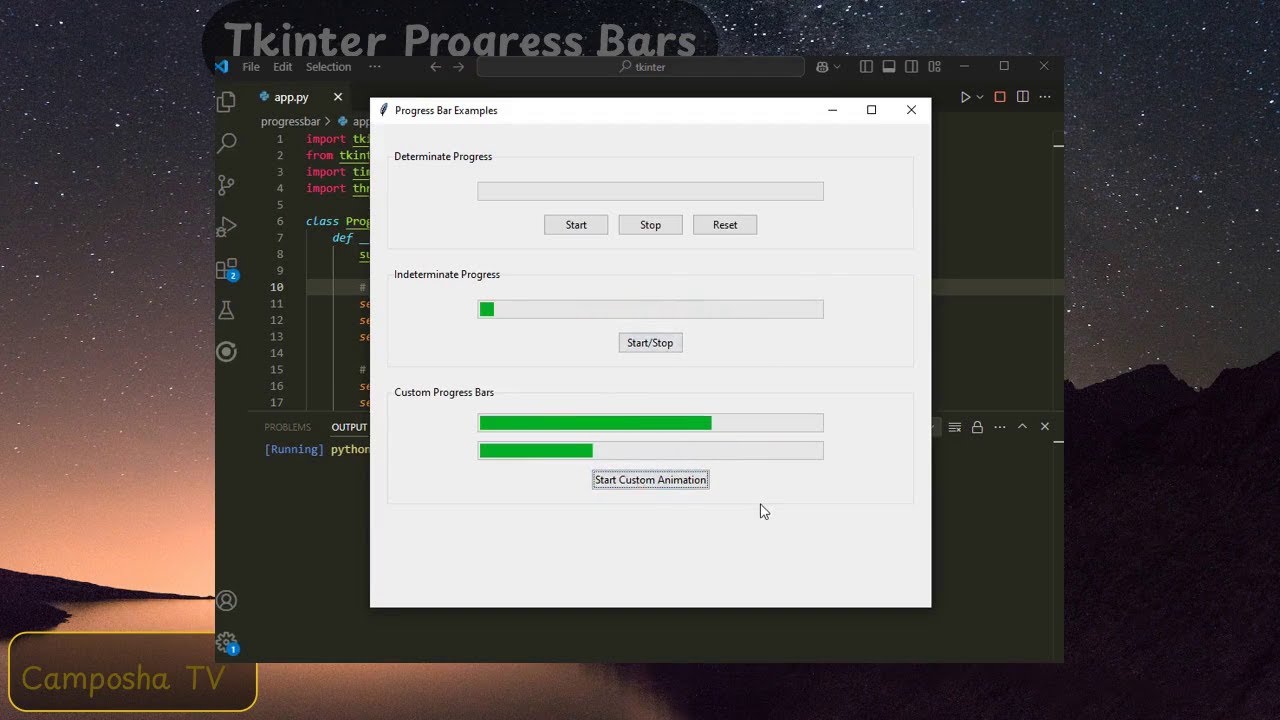Maximize panel with the up chevron
The width and height of the screenshot is (1280, 720).
[x=1022, y=427]
